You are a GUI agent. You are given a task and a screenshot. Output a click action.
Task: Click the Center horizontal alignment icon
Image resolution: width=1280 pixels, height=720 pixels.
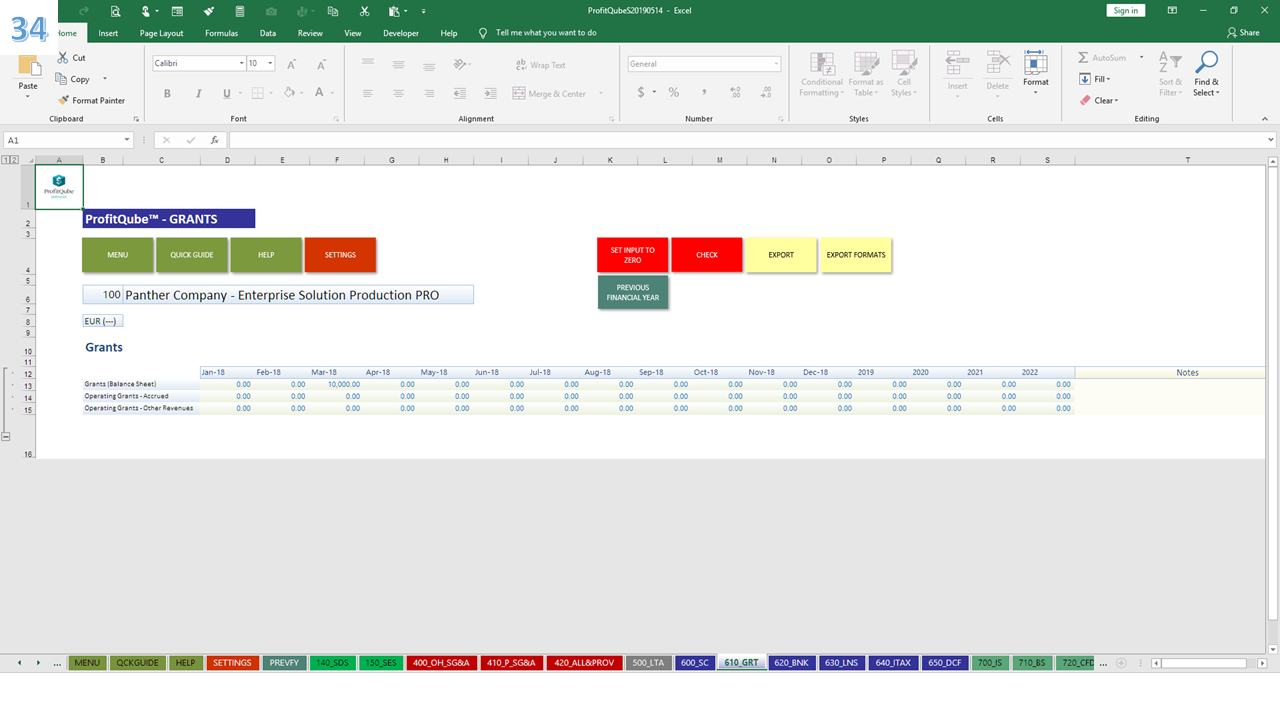(x=399, y=93)
